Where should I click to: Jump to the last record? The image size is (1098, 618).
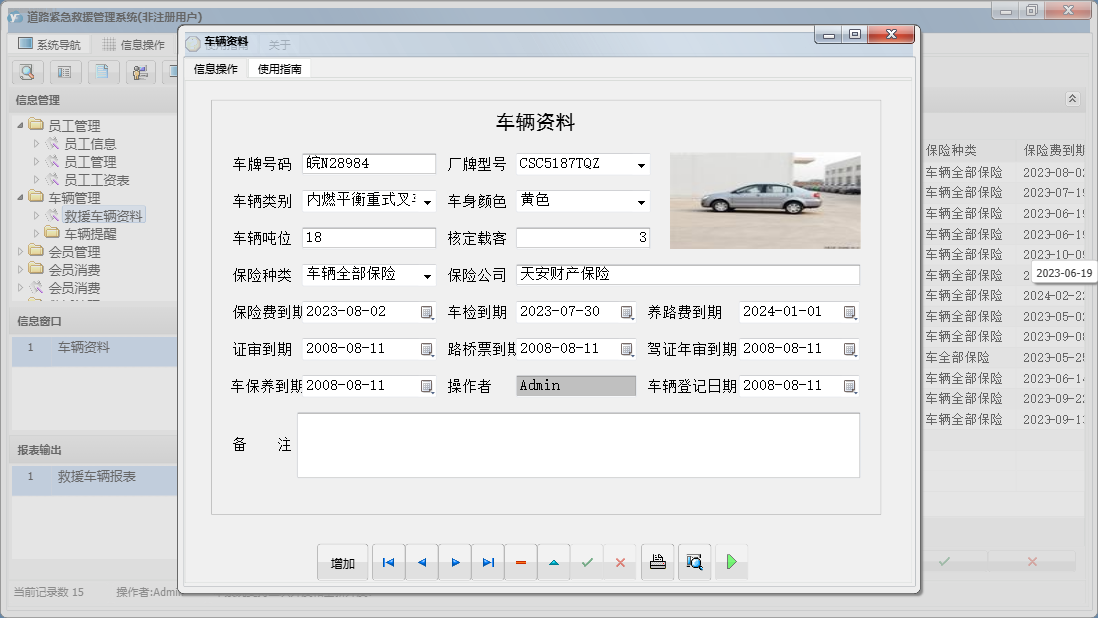tap(488, 563)
